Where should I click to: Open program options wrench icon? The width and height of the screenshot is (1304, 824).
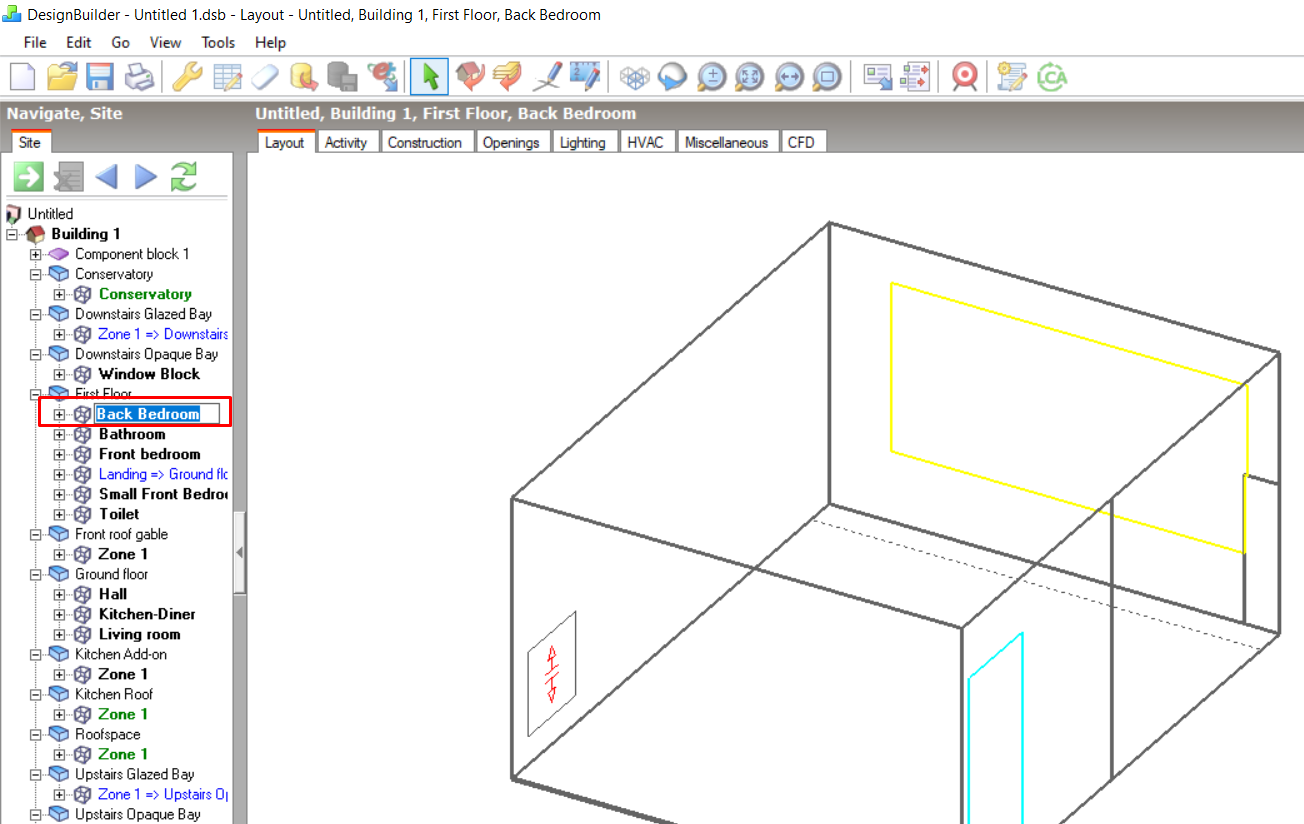pos(187,76)
